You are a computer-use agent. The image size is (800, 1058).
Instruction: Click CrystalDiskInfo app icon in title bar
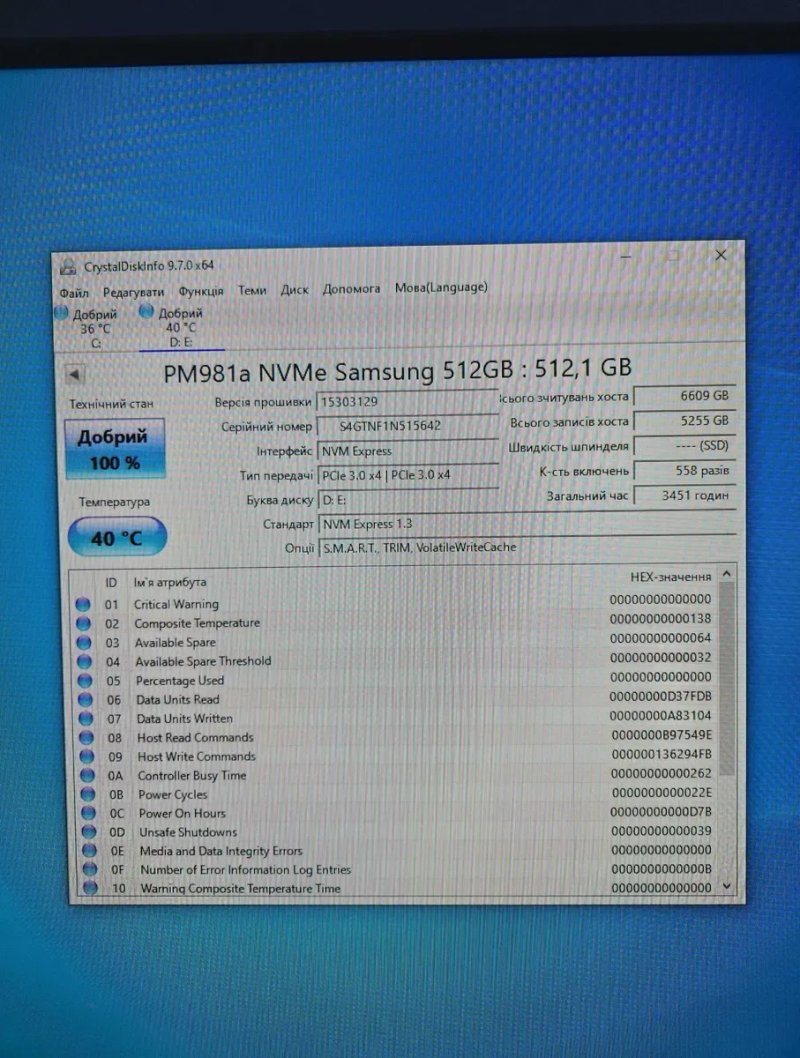[68, 267]
